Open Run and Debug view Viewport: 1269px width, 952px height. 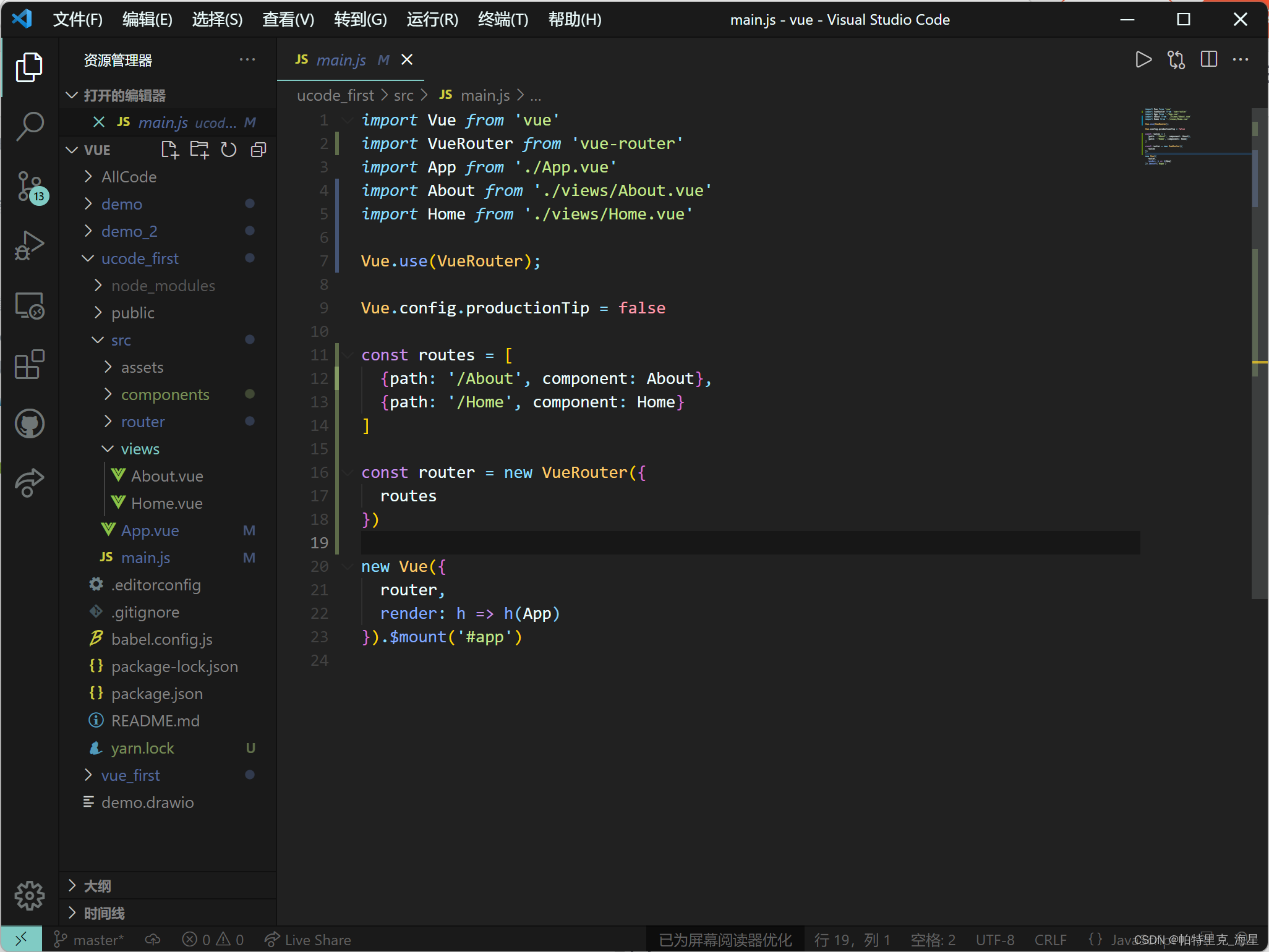click(29, 245)
